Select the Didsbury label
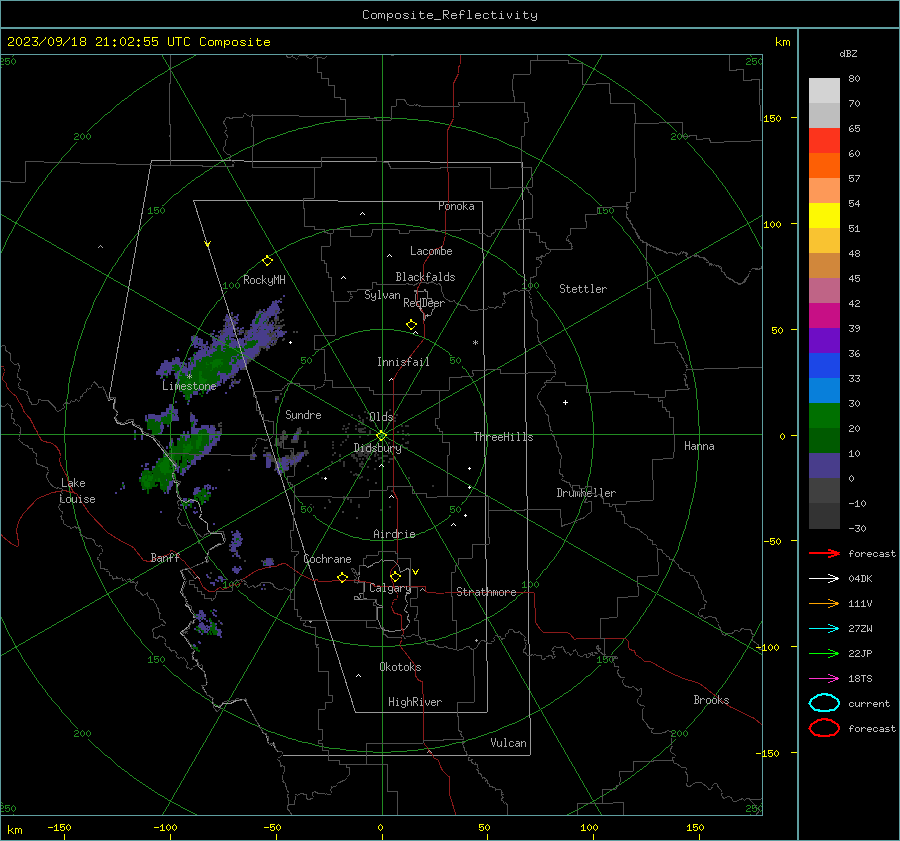The width and height of the screenshot is (900, 841). pos(378,448)
